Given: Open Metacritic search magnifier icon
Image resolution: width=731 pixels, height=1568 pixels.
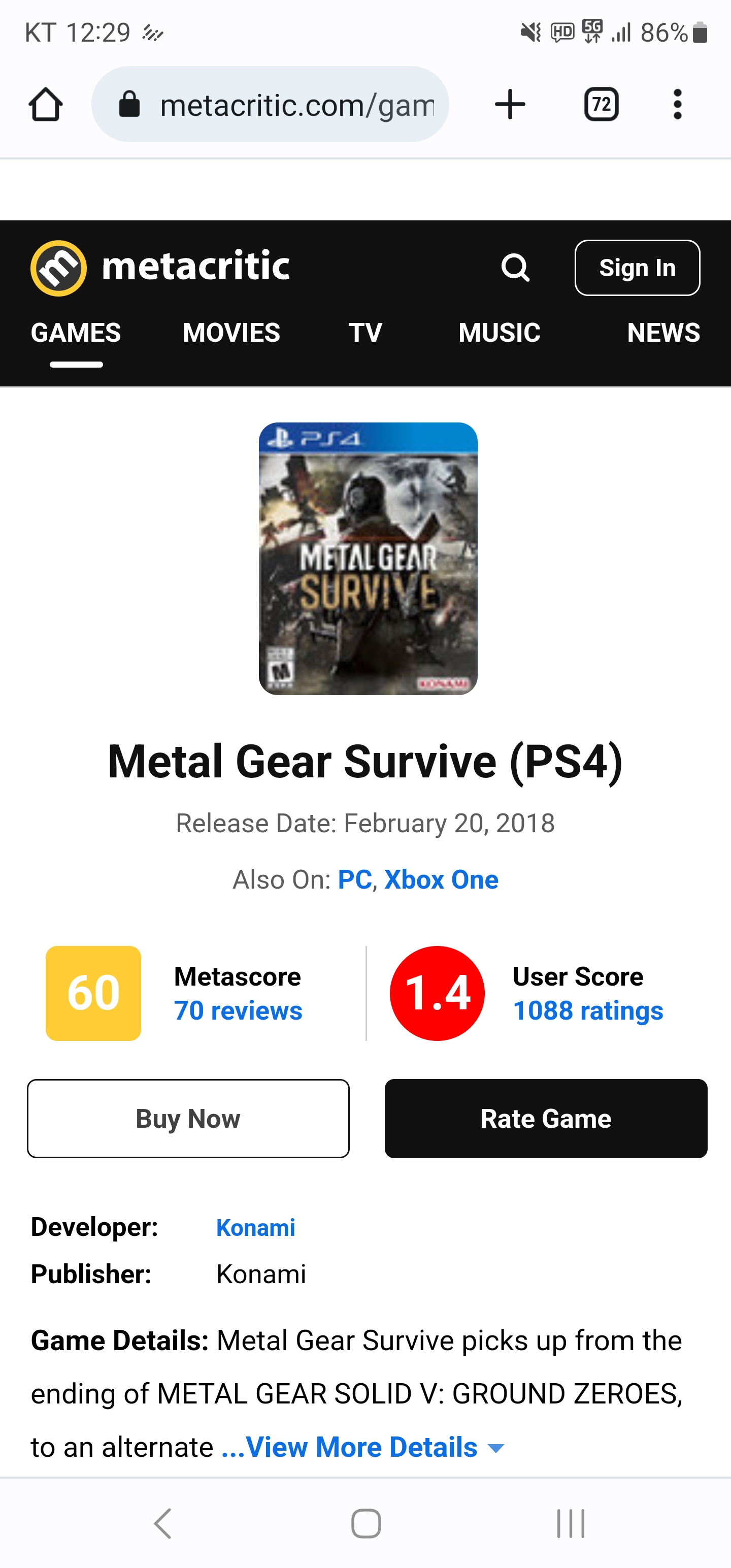Looking at the screenshot, I should [x=516, y=268].
